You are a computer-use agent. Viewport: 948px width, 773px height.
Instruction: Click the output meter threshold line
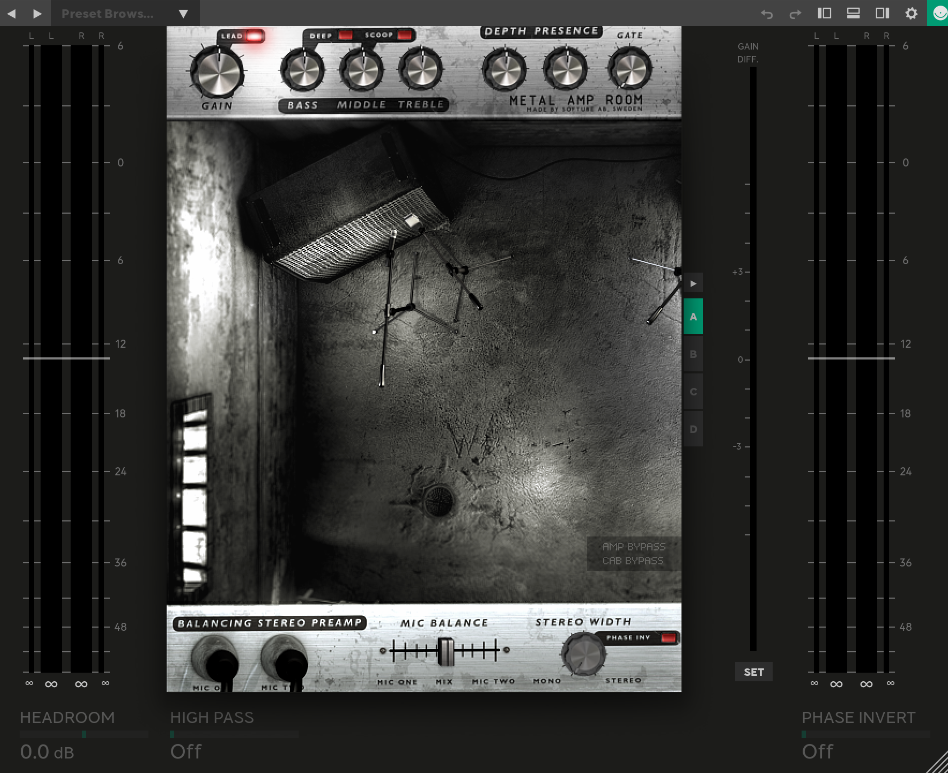(851, 358)
